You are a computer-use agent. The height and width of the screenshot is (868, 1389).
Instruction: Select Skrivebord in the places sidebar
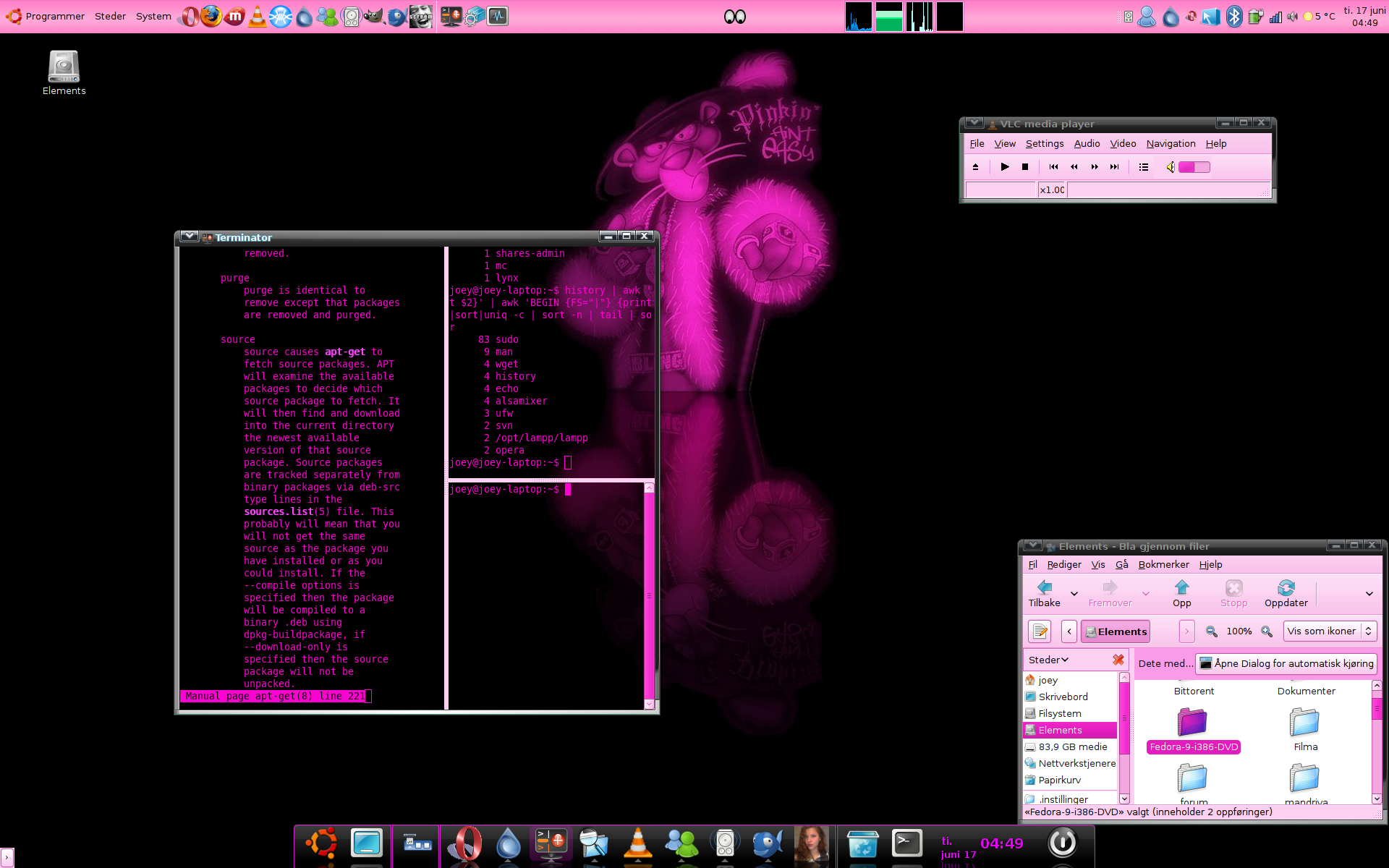pyautogui.click(x=1071, y=697)
